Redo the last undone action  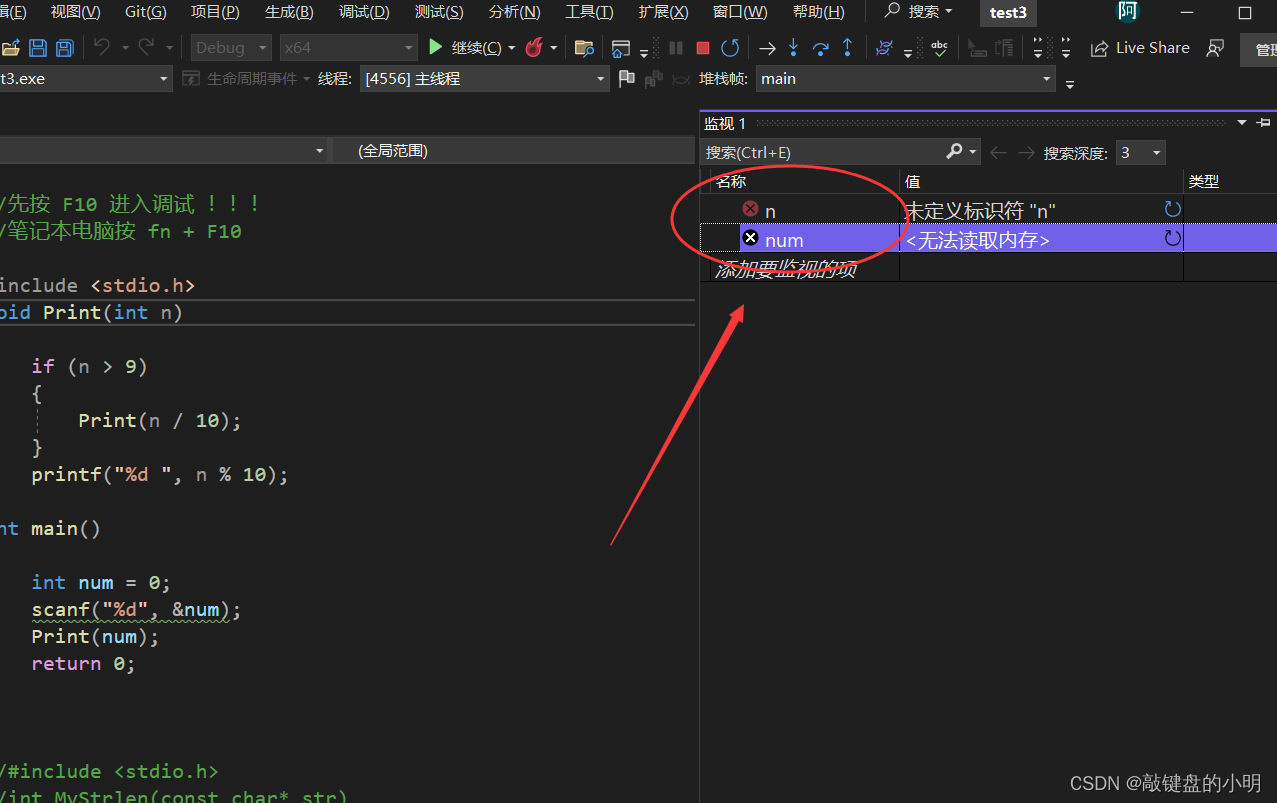146,47
